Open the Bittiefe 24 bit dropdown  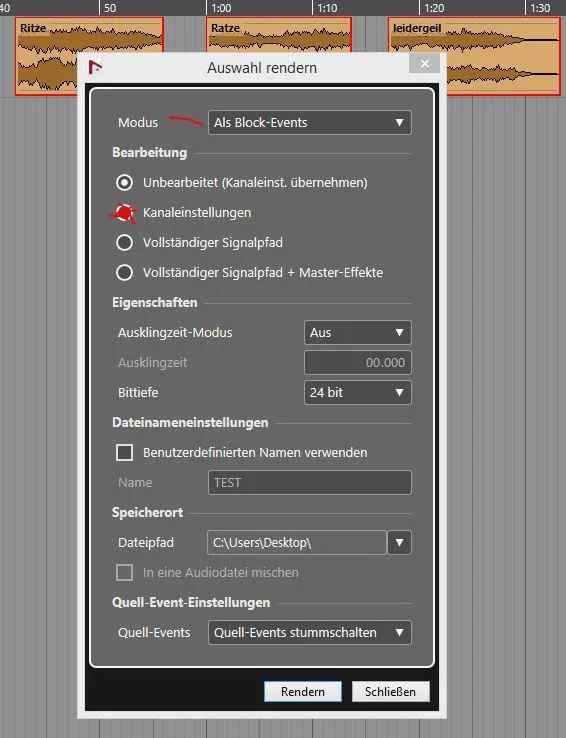[x=358, y=393]
